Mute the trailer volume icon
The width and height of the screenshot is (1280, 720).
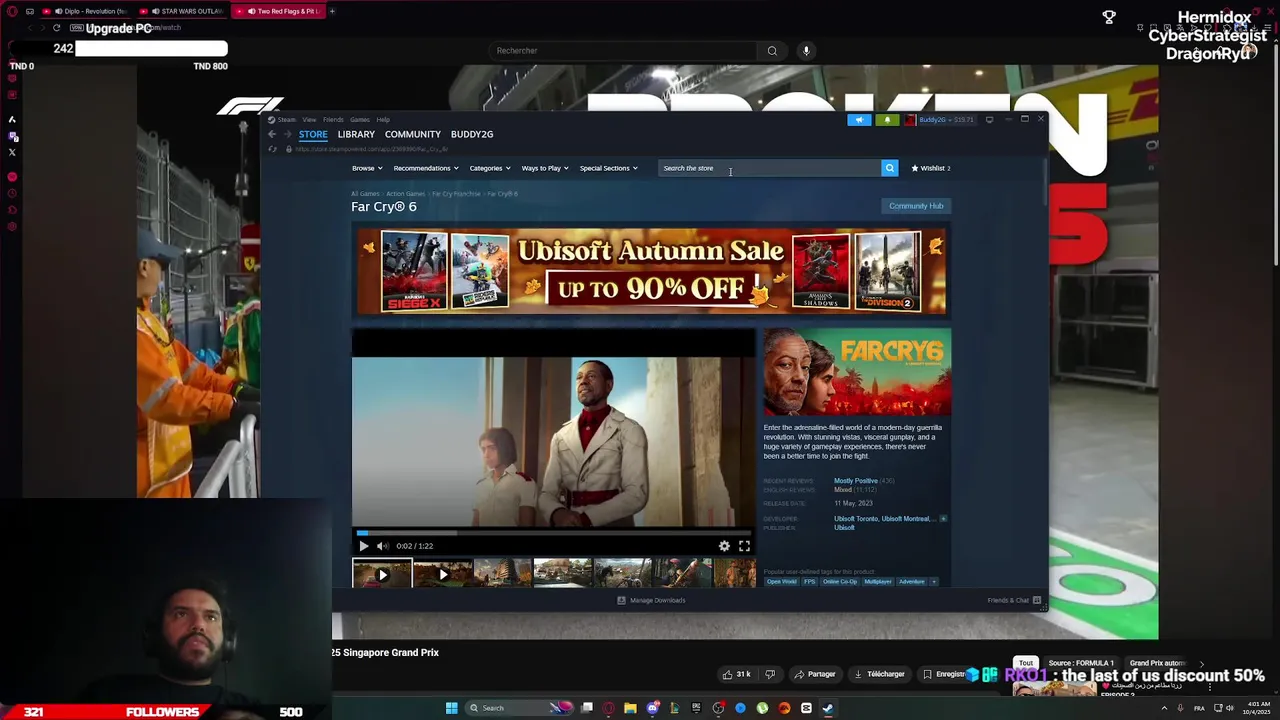381,546
